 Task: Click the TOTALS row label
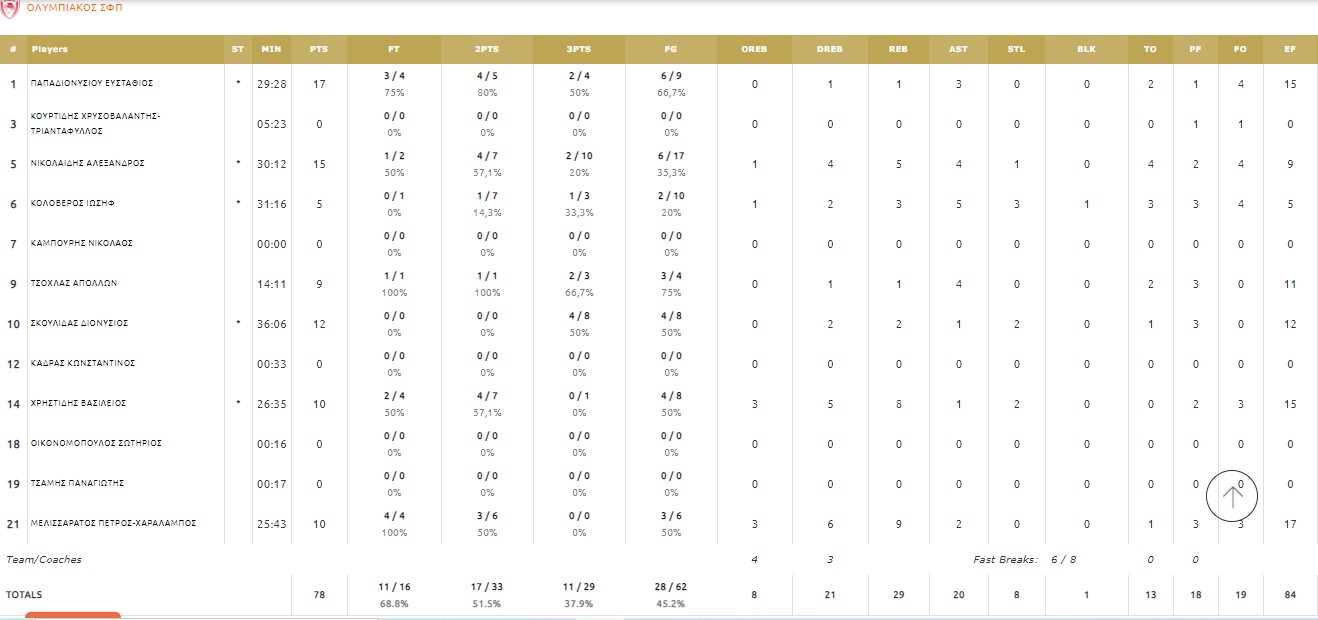[x=24, y=595]
